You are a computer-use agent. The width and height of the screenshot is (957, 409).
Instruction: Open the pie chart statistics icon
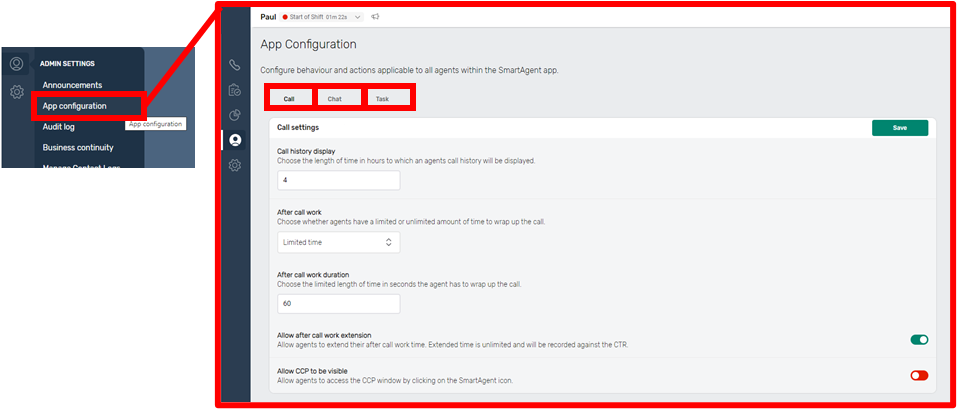click(x=234, y=115)
